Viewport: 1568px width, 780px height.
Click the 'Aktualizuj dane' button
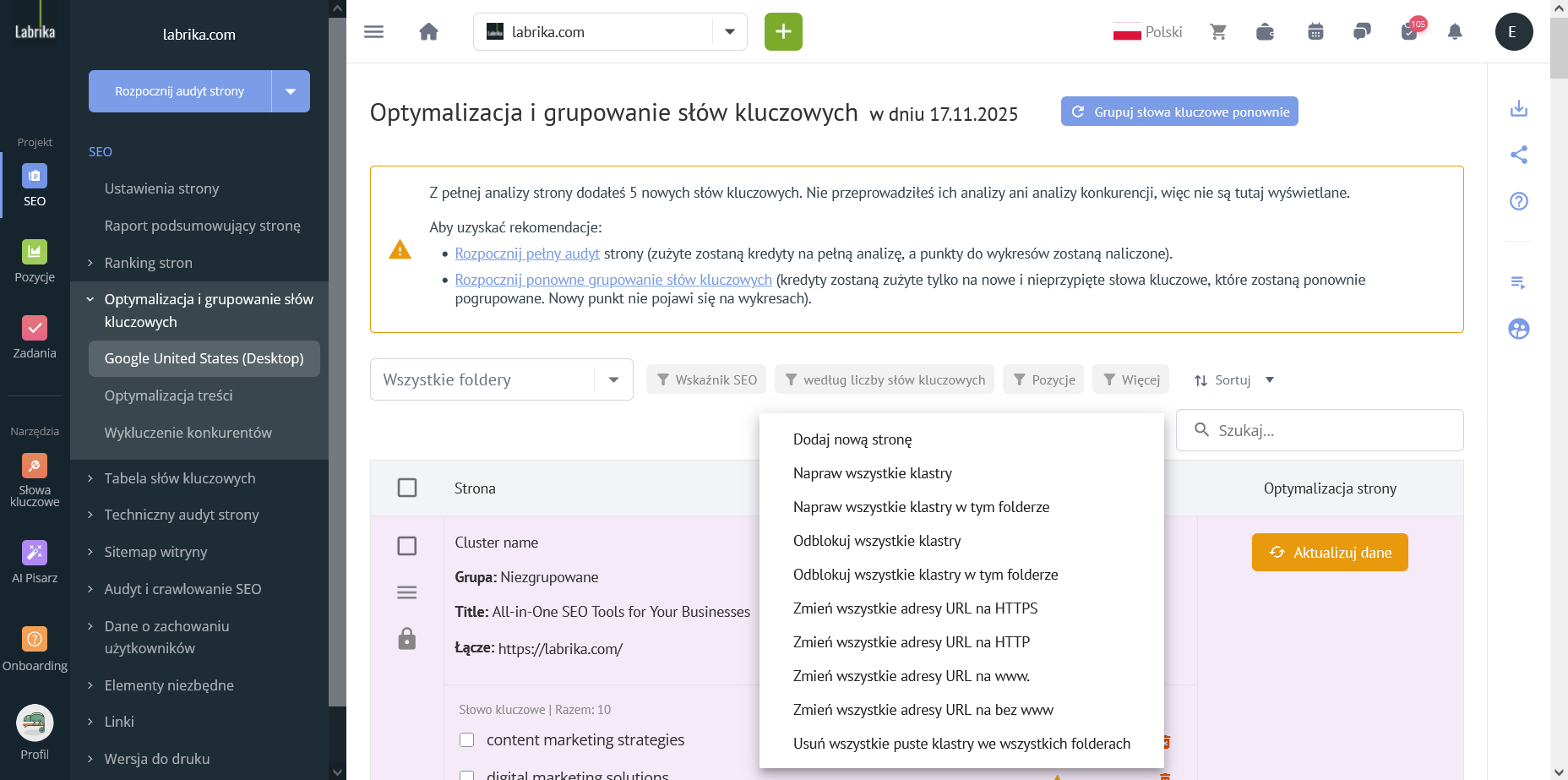click(1330, 552)
